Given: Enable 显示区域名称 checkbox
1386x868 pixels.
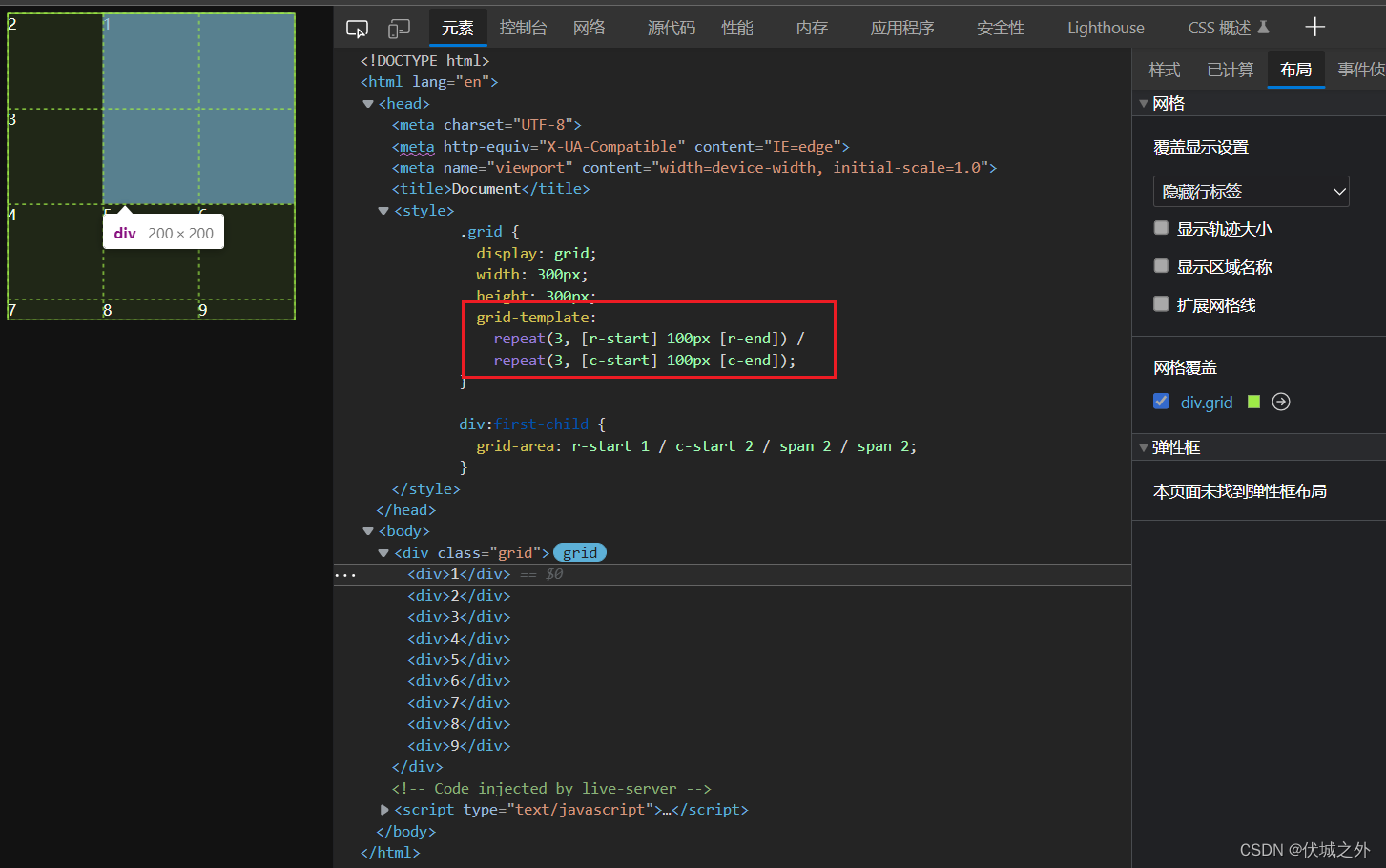Looking at the screenshot, I should point(1161,266).
